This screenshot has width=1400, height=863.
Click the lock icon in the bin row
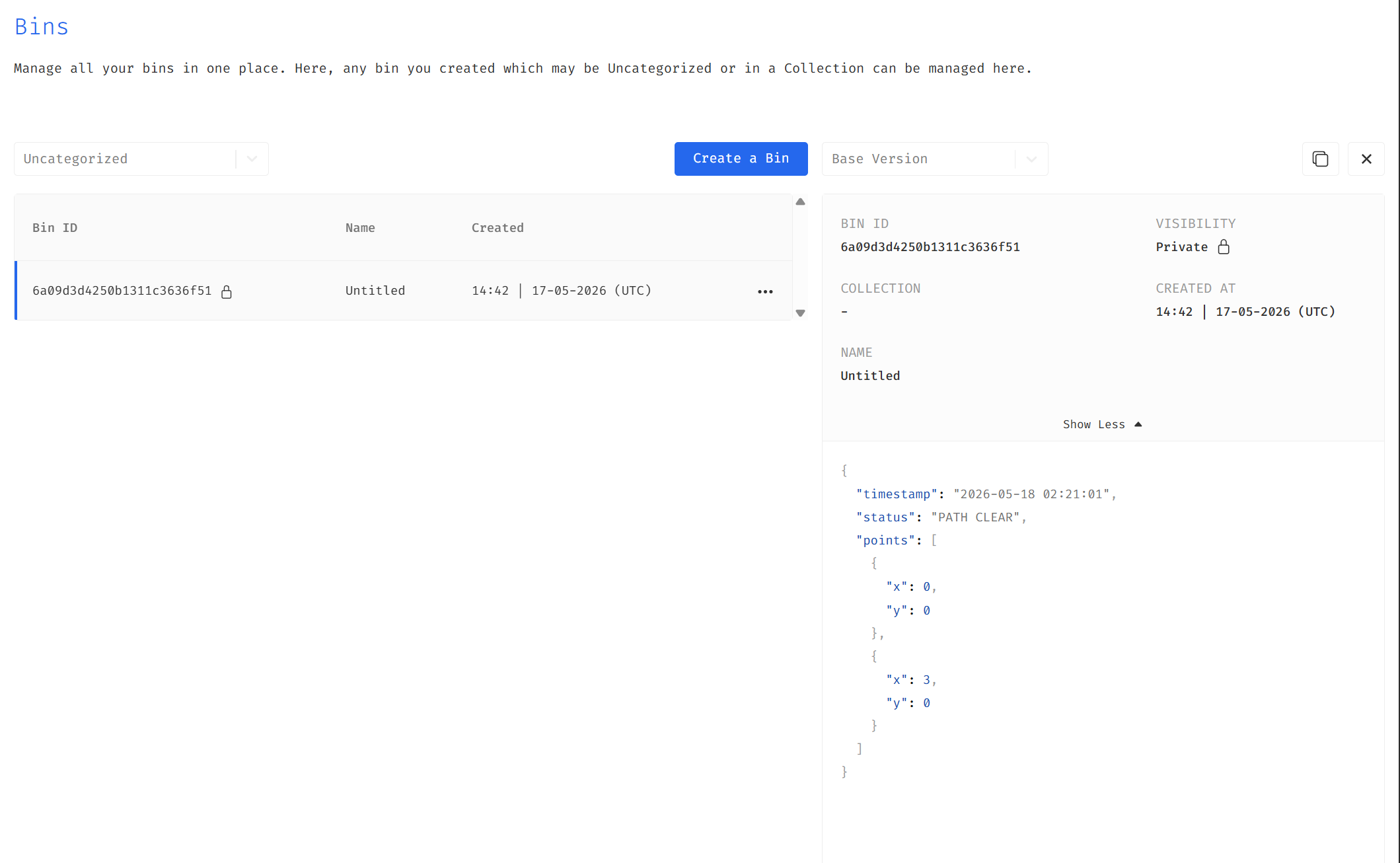(x=227, y=291)
